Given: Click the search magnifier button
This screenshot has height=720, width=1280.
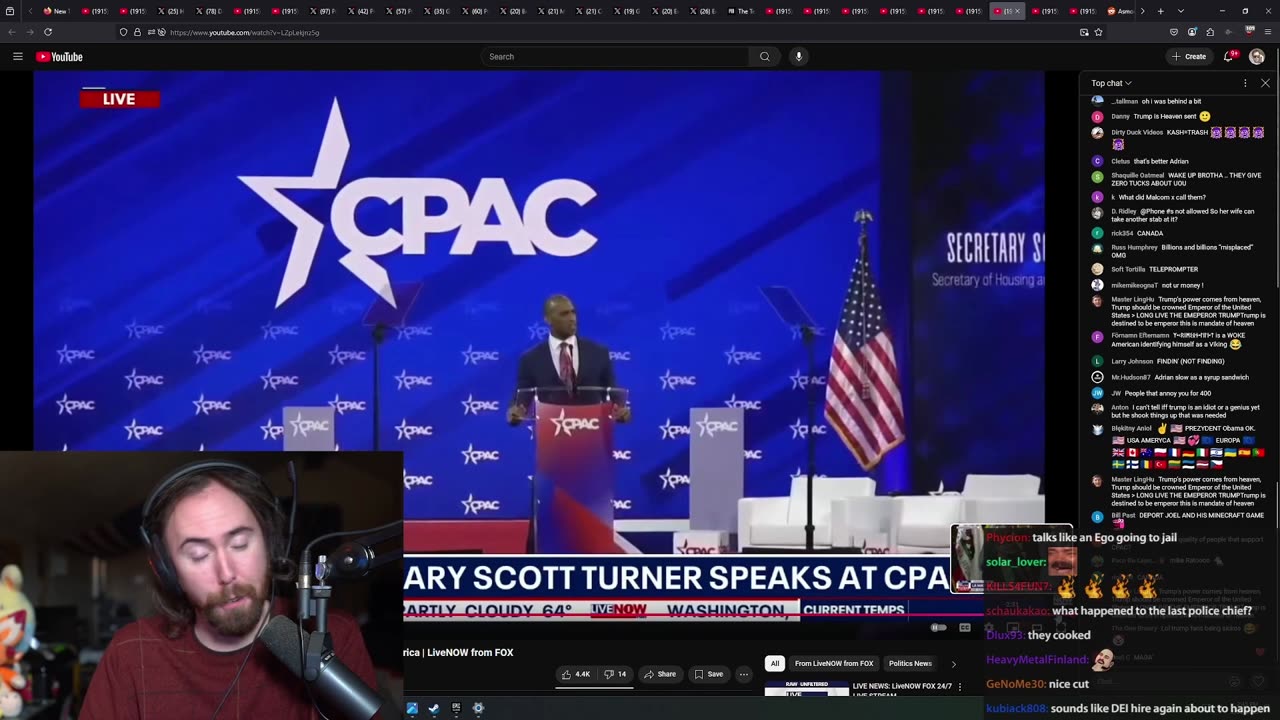Looking at the screenshot, I should tap(765, 56).
